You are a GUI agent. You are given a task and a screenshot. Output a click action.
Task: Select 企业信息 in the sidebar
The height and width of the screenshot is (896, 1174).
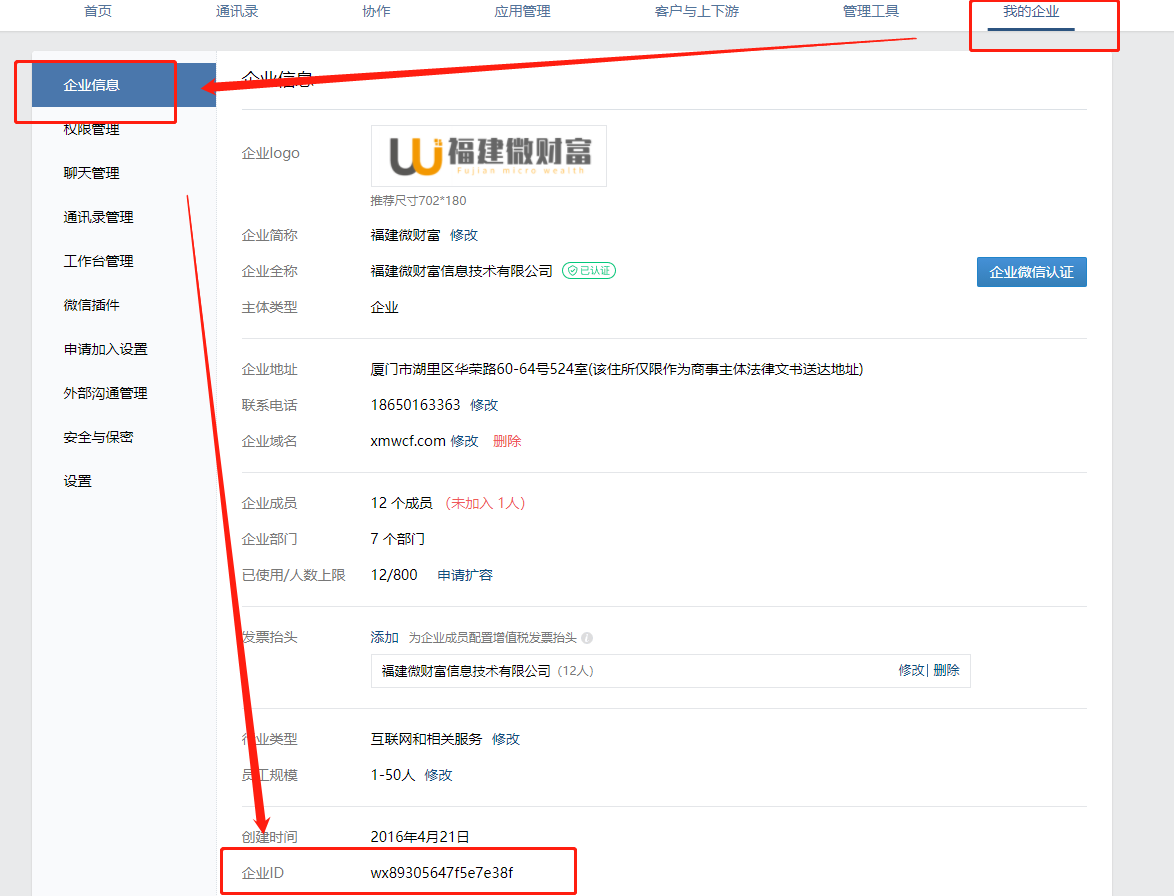coord(124,85)
